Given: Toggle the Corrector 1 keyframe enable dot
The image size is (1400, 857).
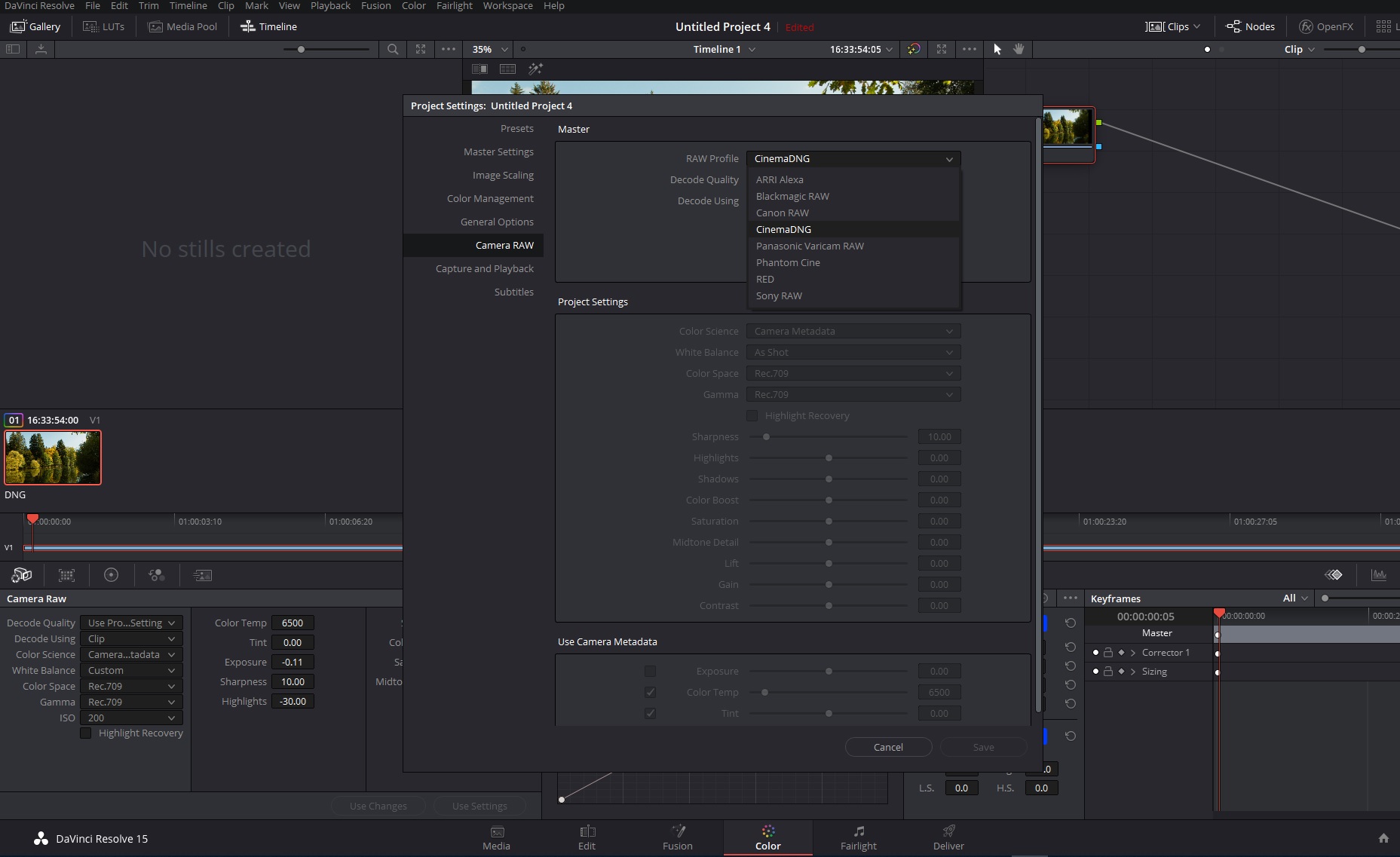Looking at the screenshot, I should click(1095, 653).
